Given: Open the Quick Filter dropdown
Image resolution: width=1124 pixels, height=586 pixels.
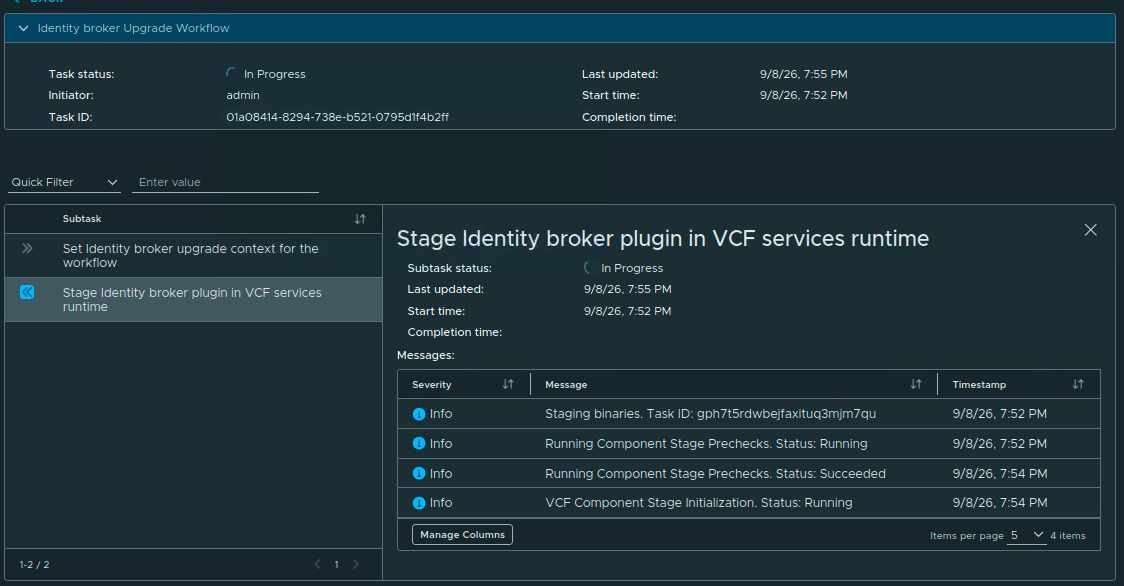Looking at the screenshot, I should coord(64,182).
